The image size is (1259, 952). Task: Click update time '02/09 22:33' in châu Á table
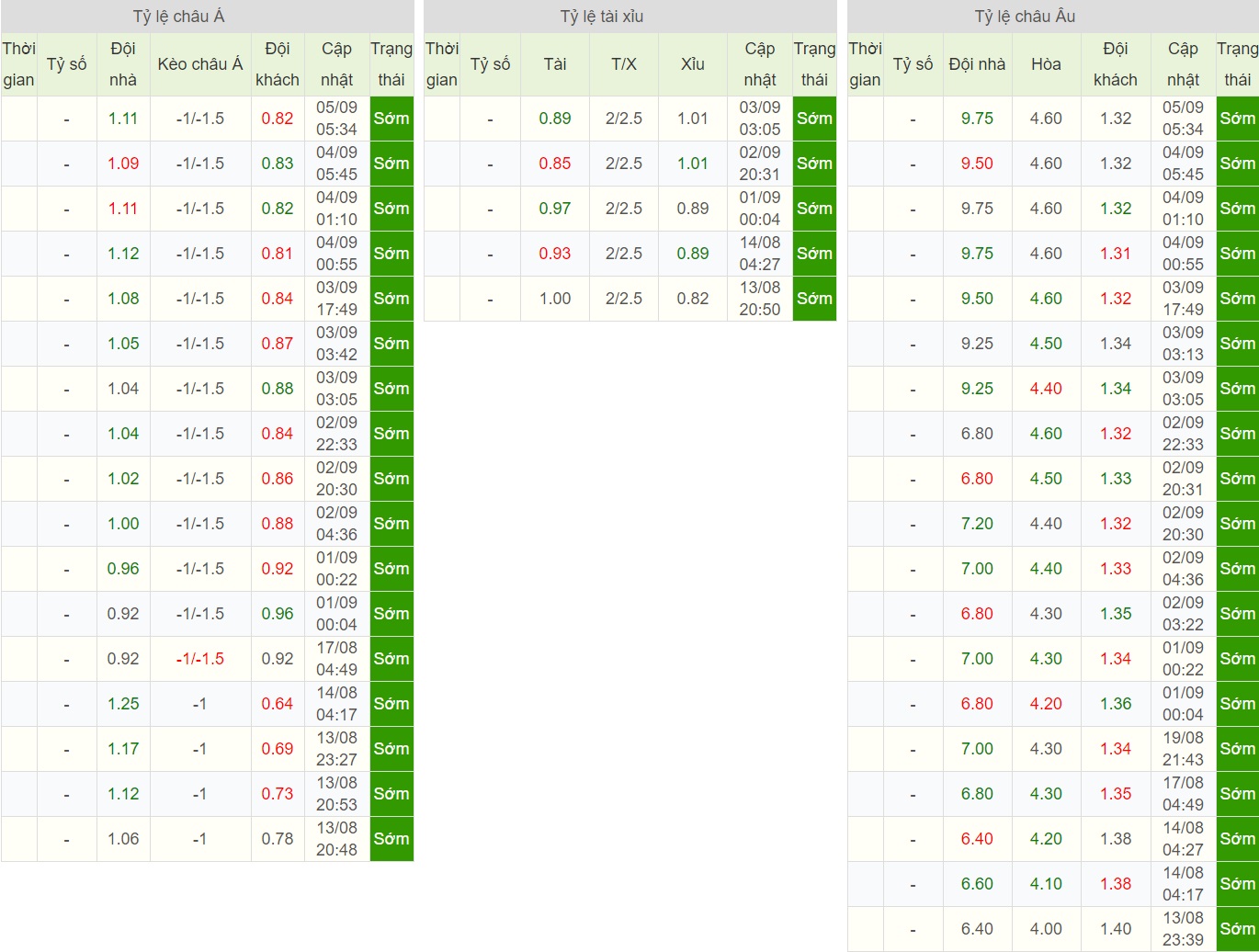point(336,434)
